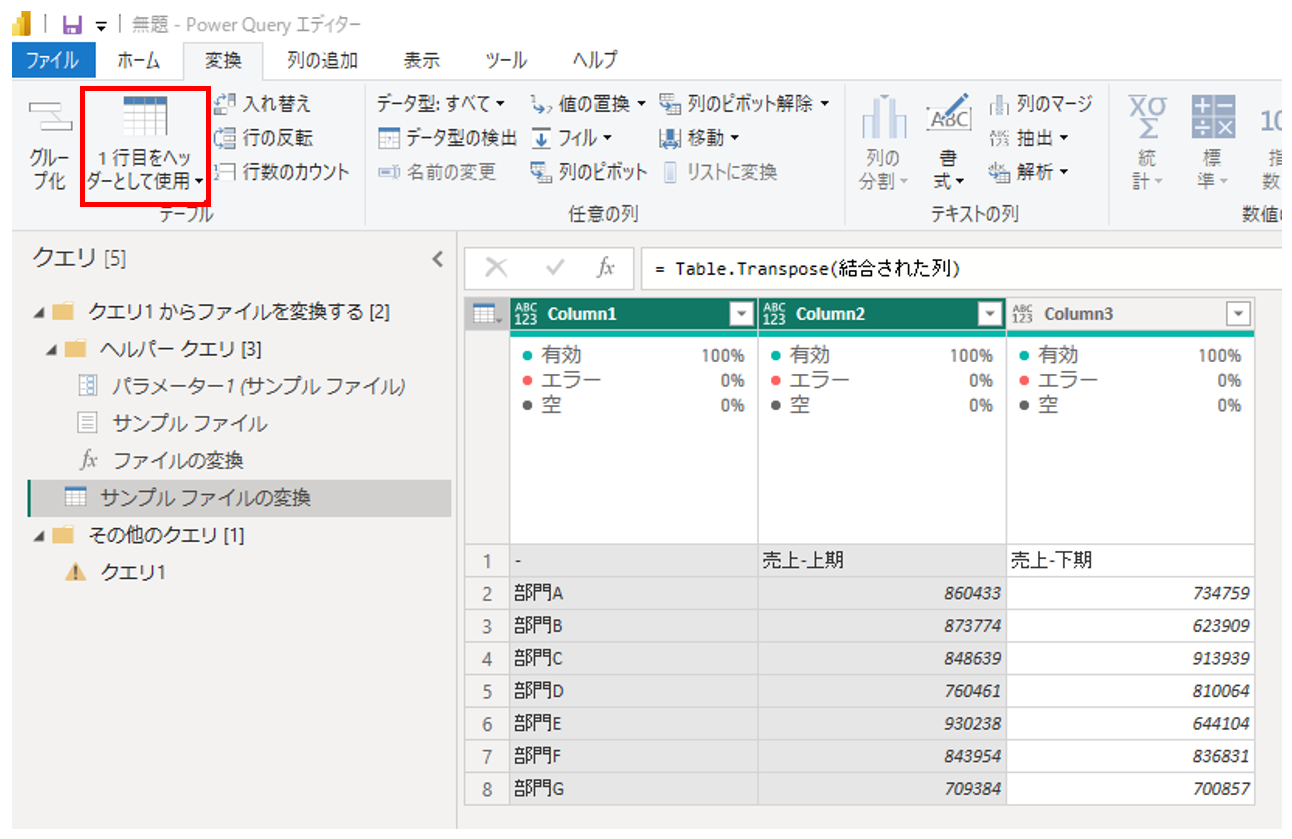Open the フィル dropdown
Screen dimensions: 1292x839
(571, 138)
